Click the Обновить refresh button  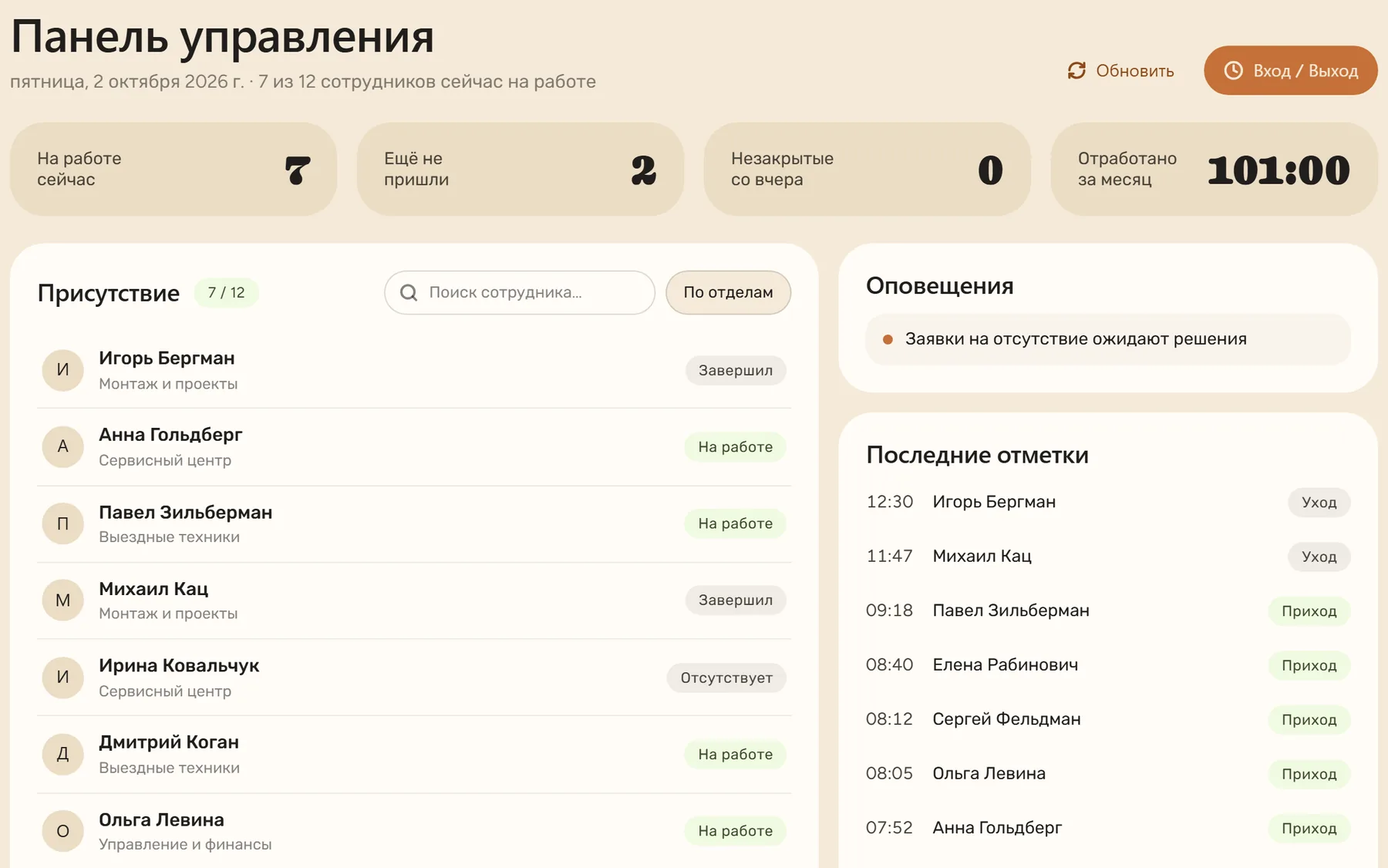click(1121, 71)
